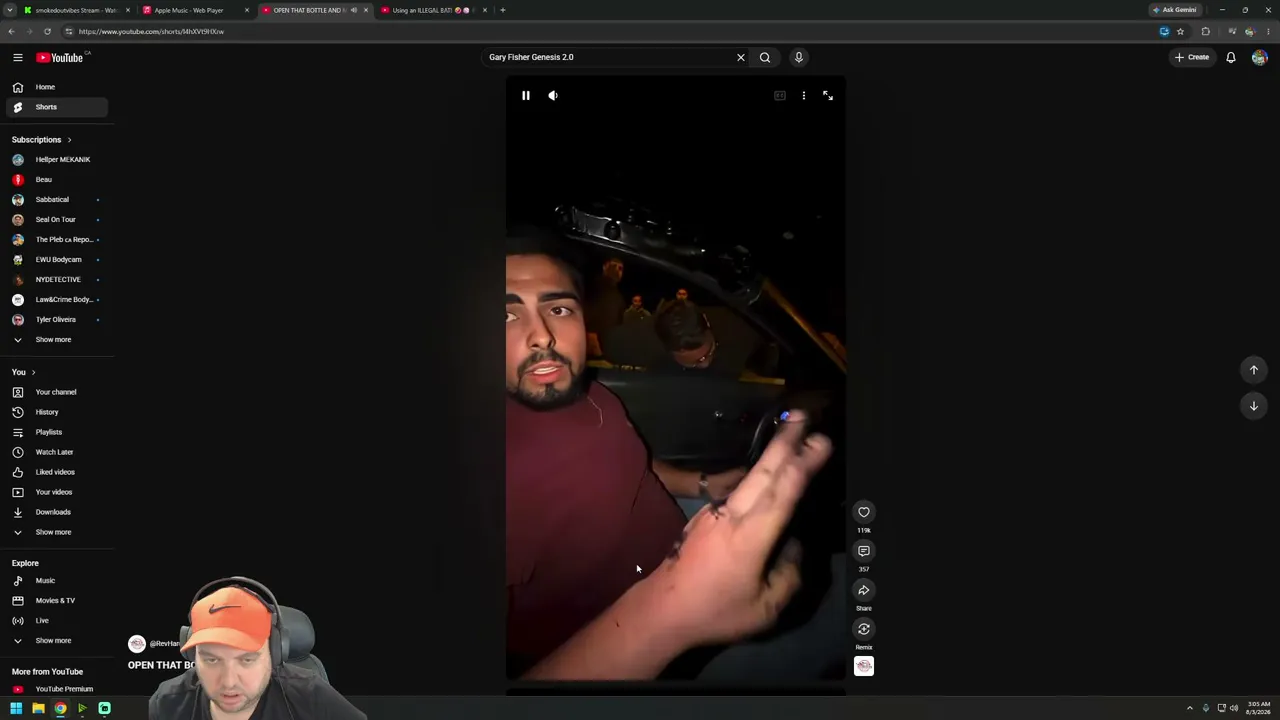Open Your videos

pyautogui.click(x=56, y=492)
